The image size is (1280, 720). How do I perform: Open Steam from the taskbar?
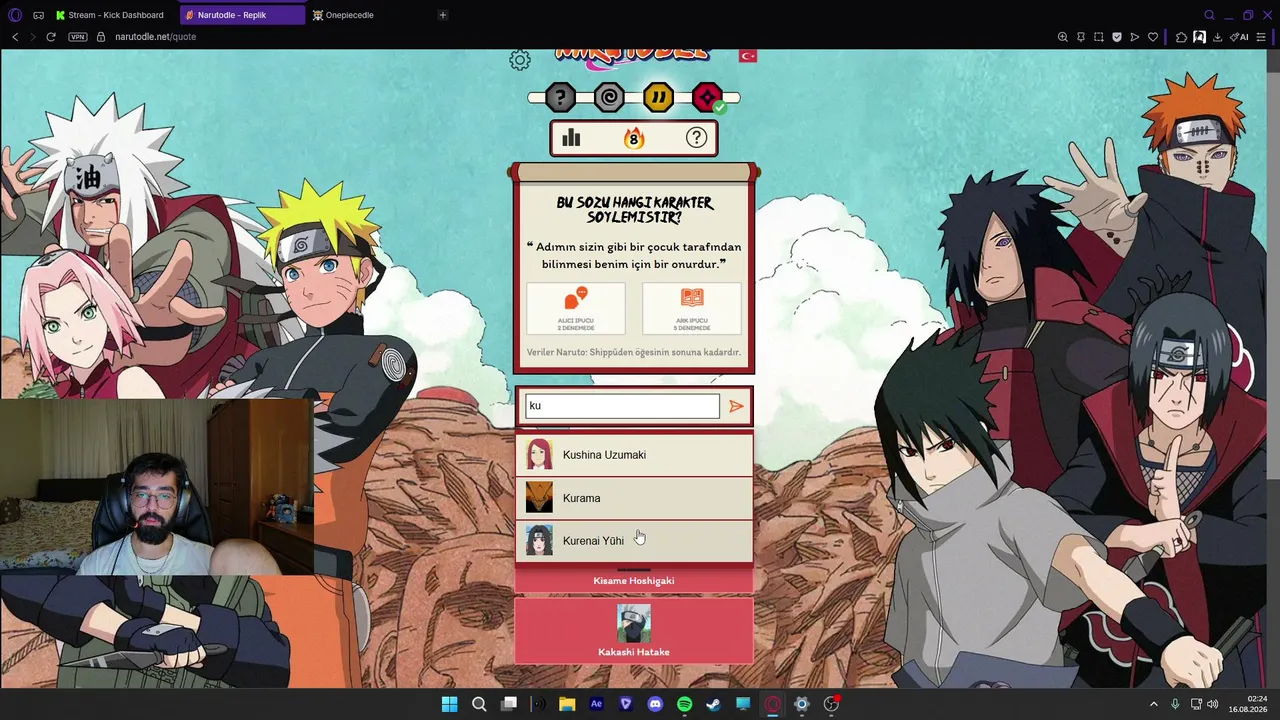pos(713,704)
